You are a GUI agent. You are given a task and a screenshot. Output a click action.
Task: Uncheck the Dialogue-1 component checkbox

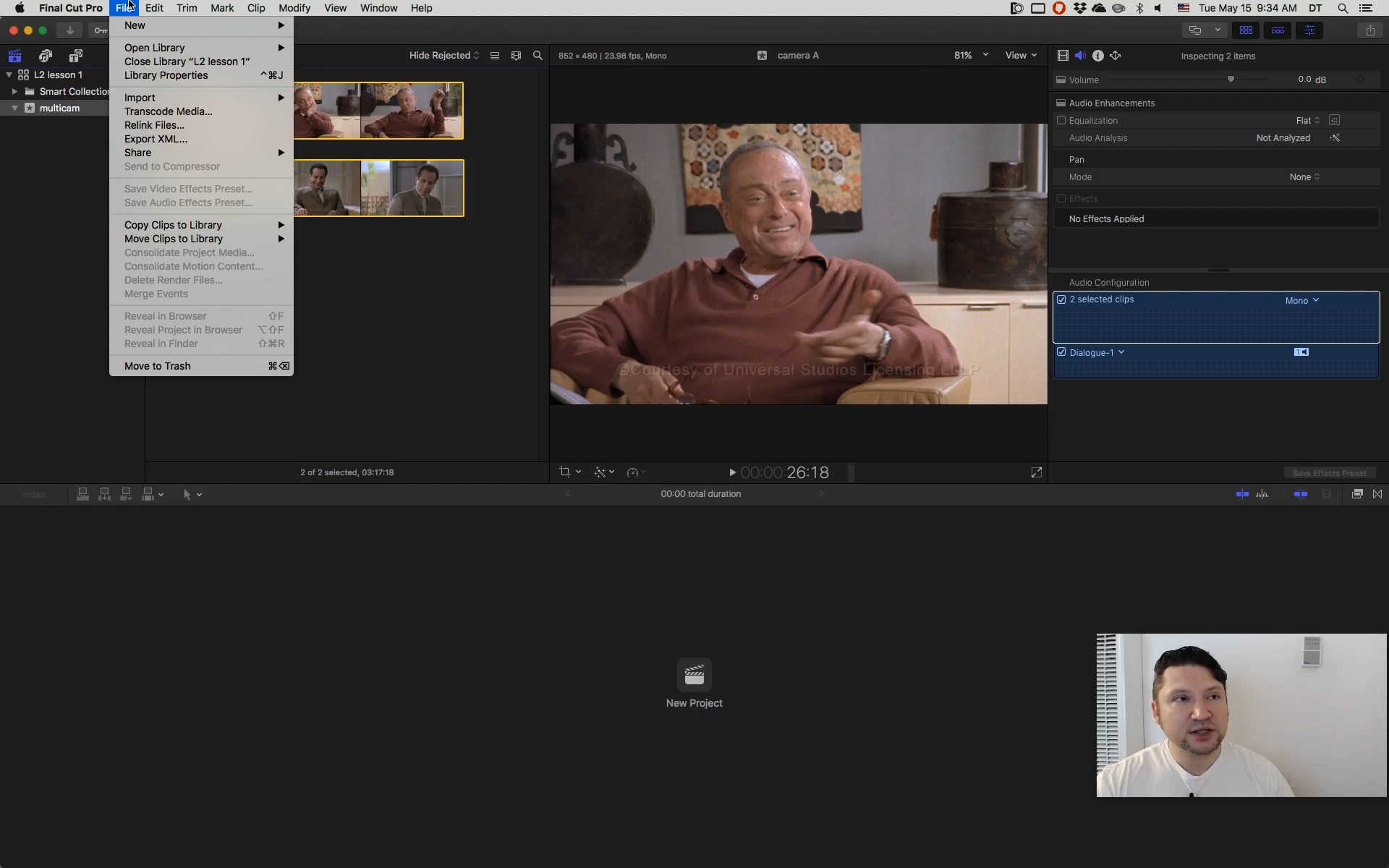(x=1061, y=352)
